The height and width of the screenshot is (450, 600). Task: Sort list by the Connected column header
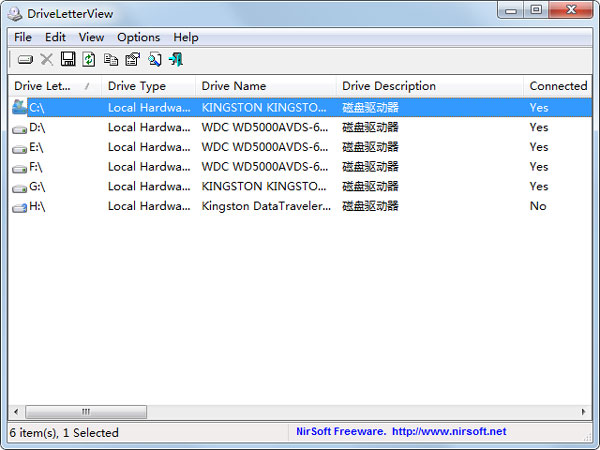click(x=558, y=86)
